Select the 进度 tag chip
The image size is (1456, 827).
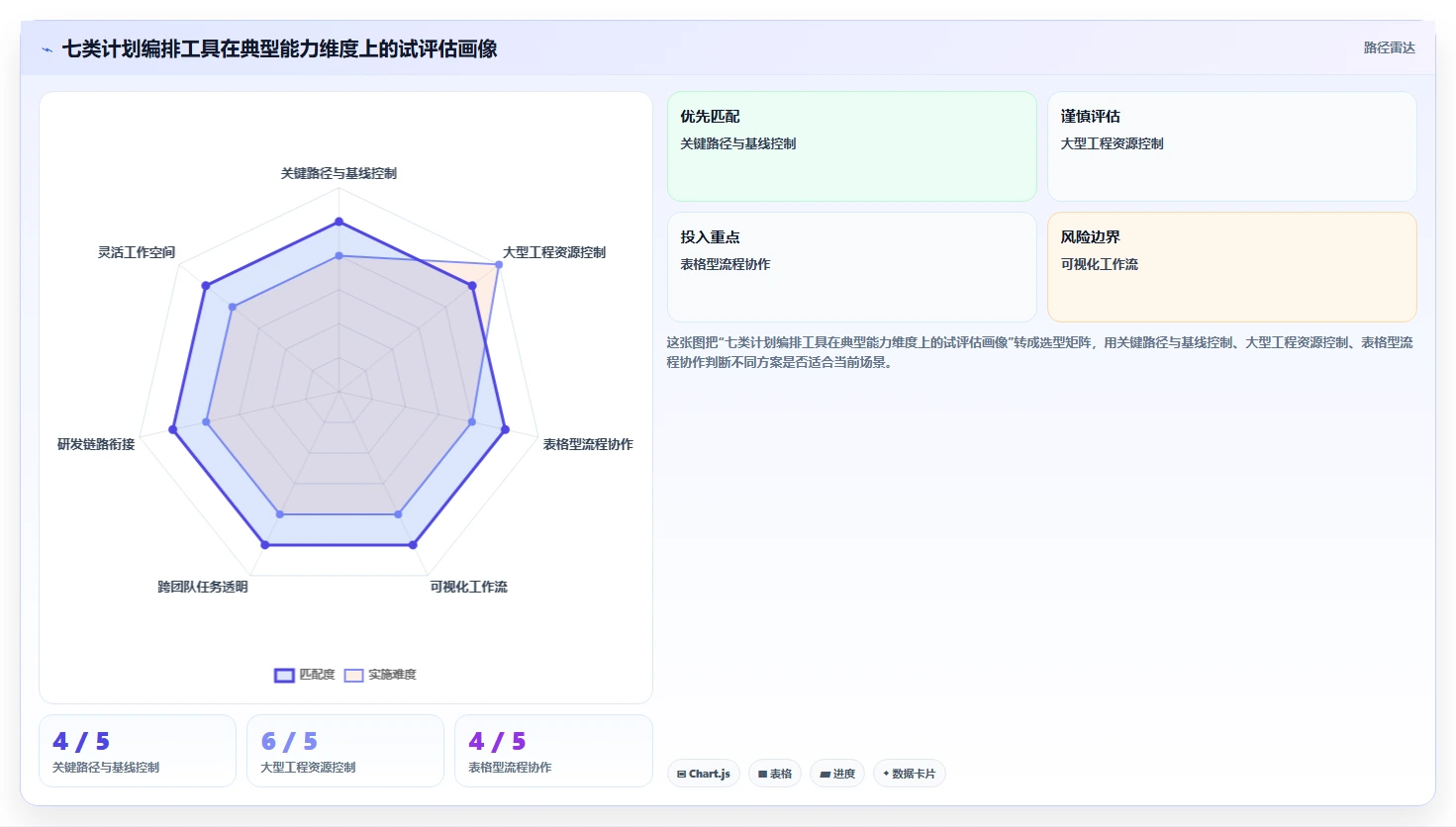(x=837, y=774)
